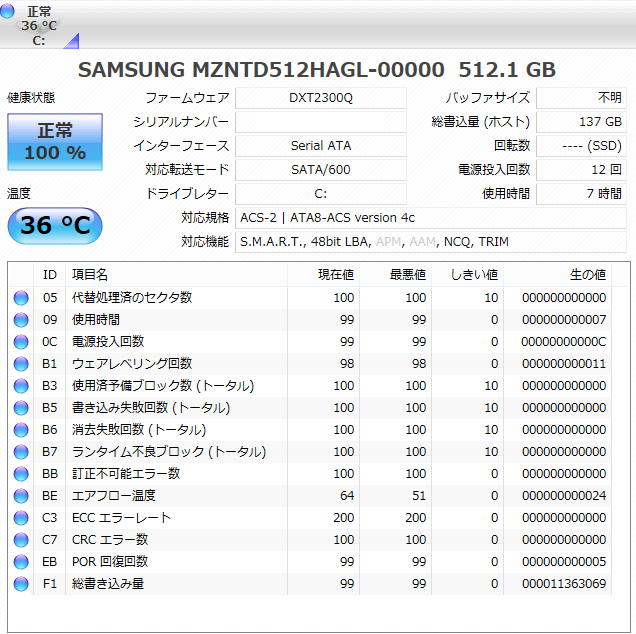Viewport: 636px width, 634px height.
Task: Click the SATA/600 transfer mode field
Action: 321,170
